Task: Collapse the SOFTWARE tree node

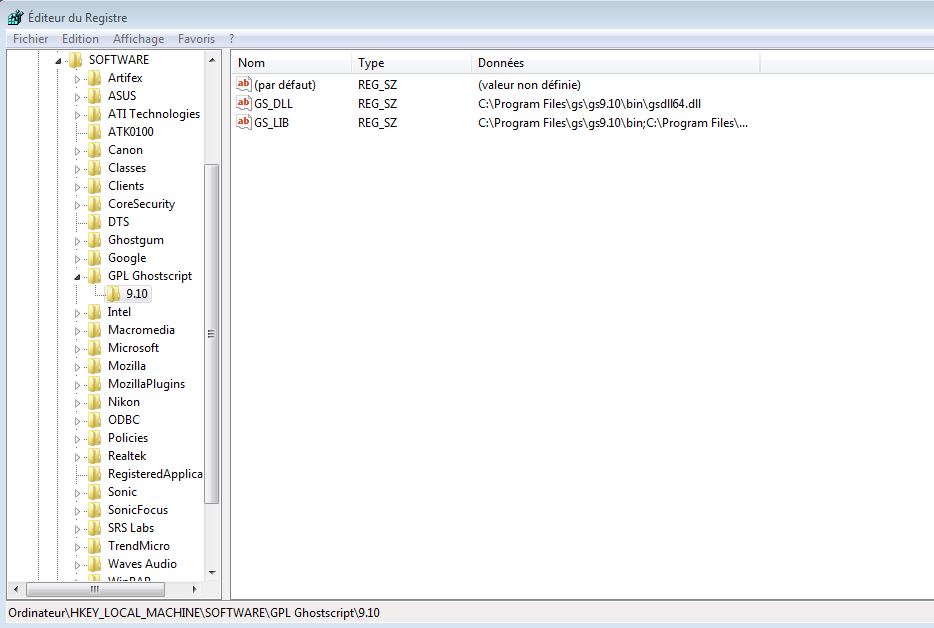Action: 58,61
